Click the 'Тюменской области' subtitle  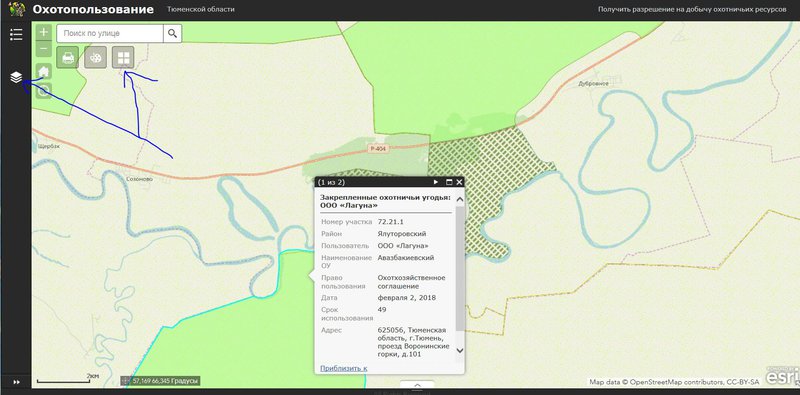pyautogui.click(x=201, y=10)
